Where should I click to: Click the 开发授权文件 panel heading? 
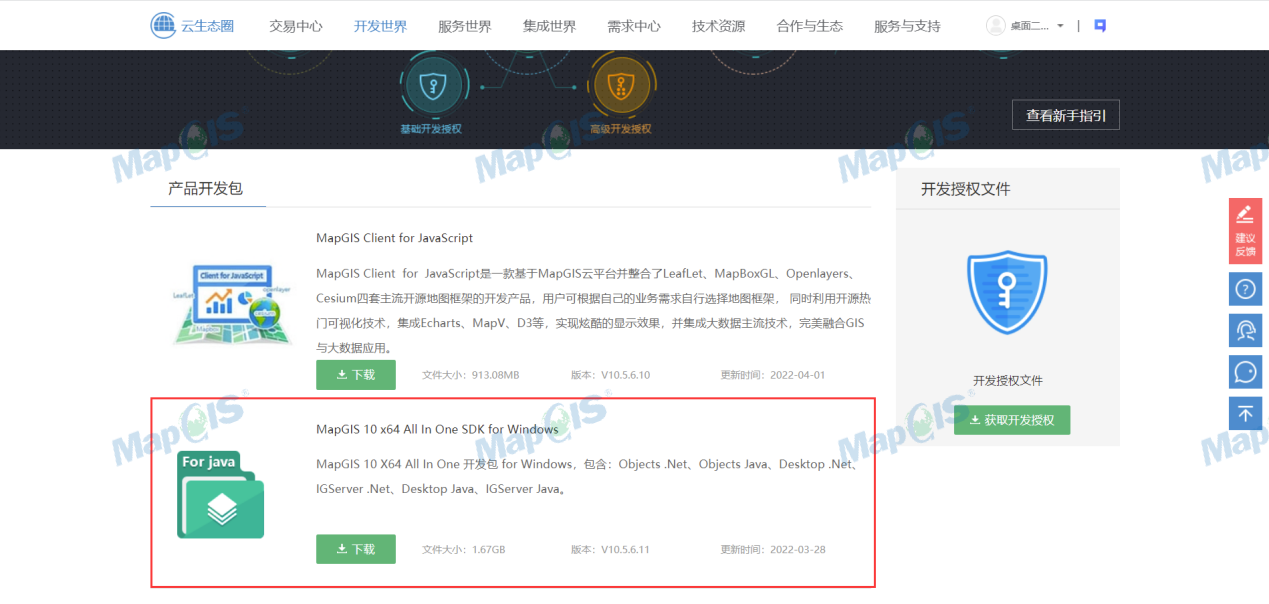966,189
